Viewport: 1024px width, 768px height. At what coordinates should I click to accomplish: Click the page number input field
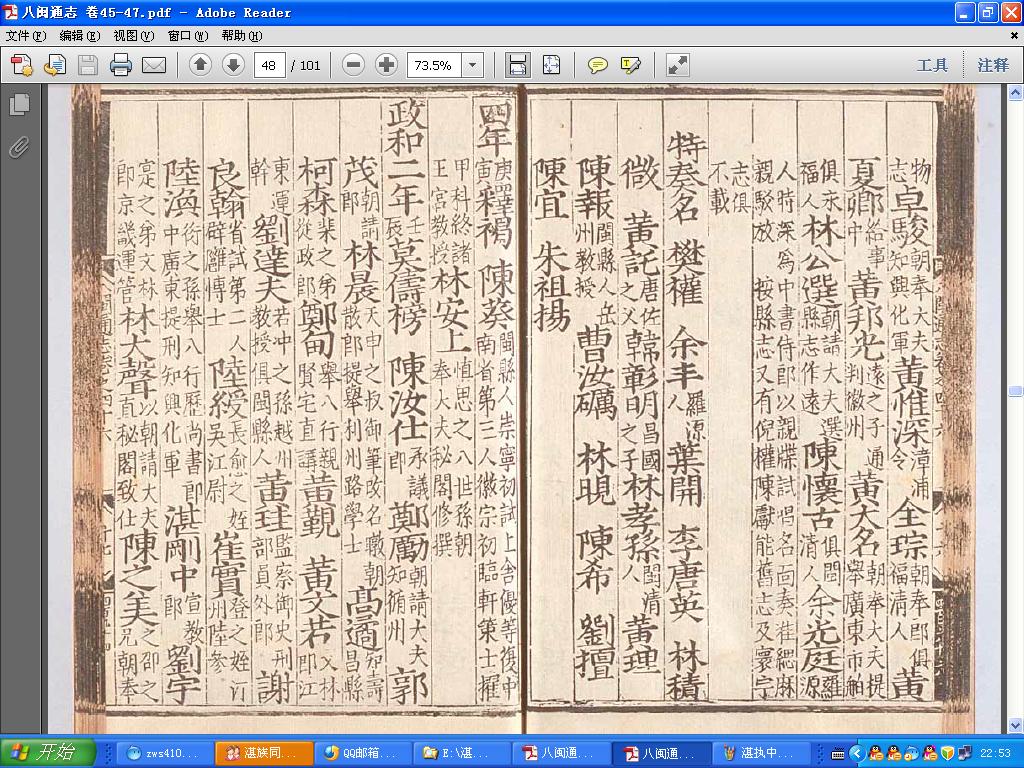[x=269, y=65]
